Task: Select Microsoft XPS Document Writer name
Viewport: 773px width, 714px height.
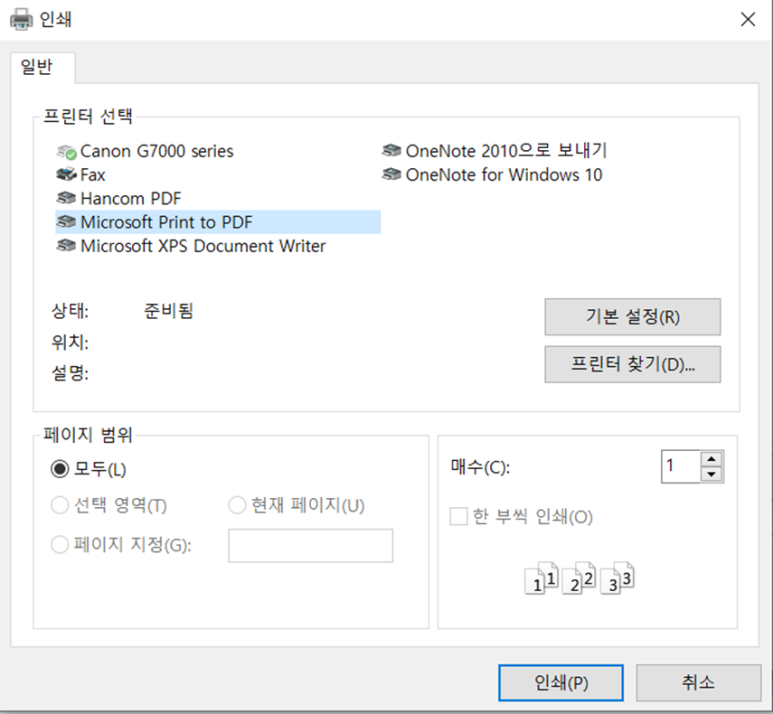Action: tap(203, 246)
